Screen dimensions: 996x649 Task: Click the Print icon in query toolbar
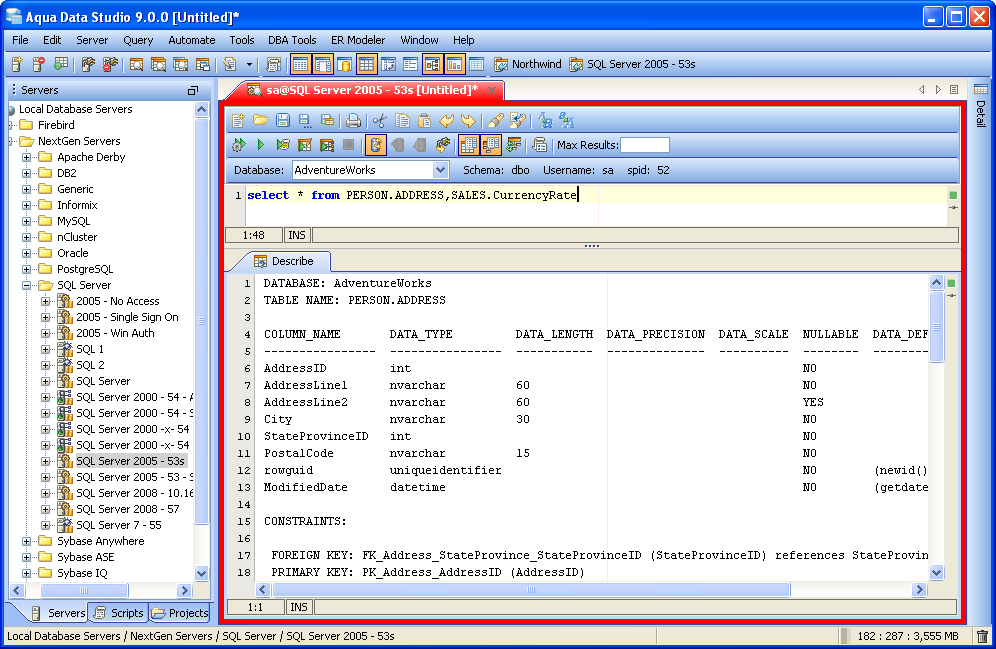click(353, 120)
